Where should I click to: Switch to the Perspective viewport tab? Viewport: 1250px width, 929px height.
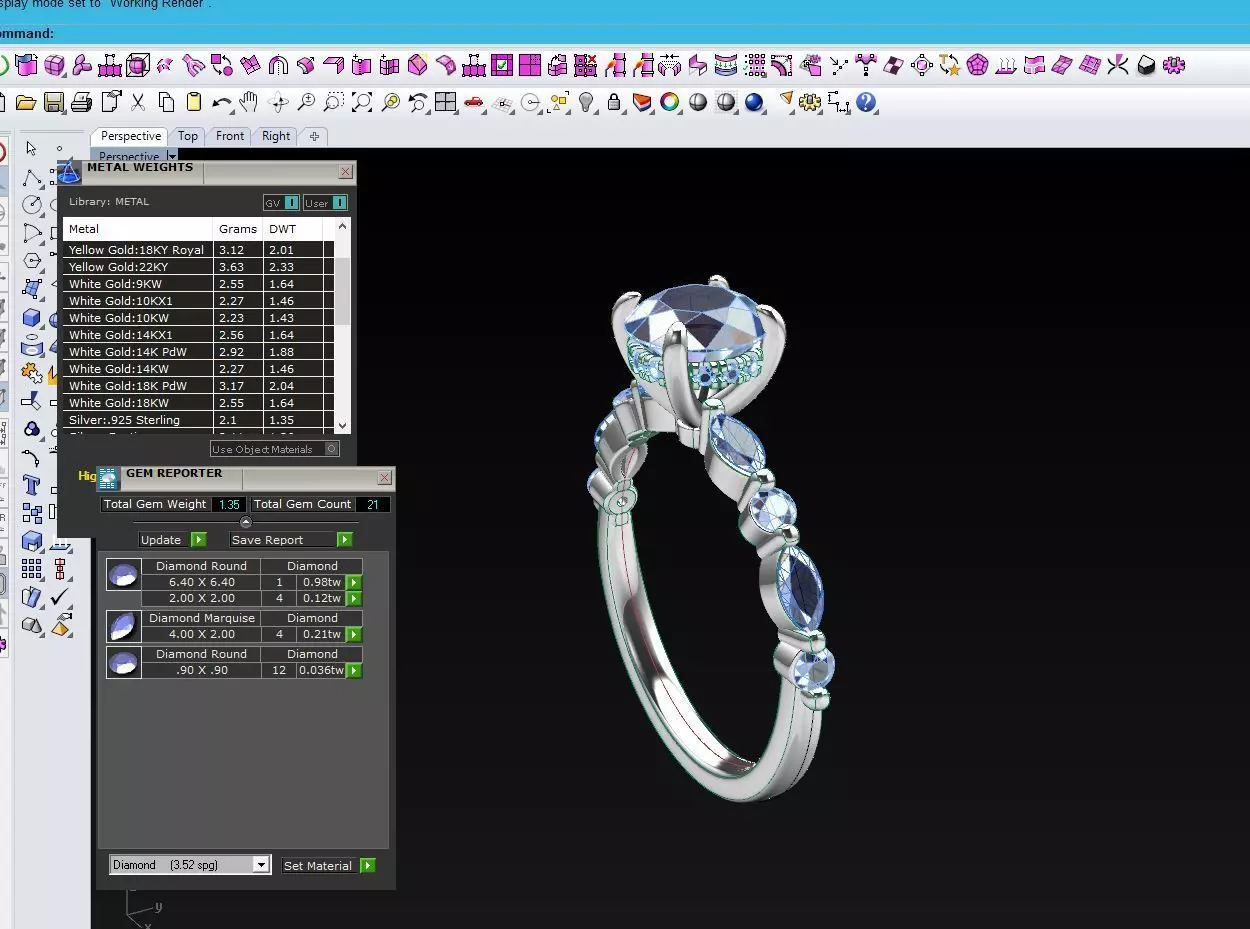[x=131, y=136]
